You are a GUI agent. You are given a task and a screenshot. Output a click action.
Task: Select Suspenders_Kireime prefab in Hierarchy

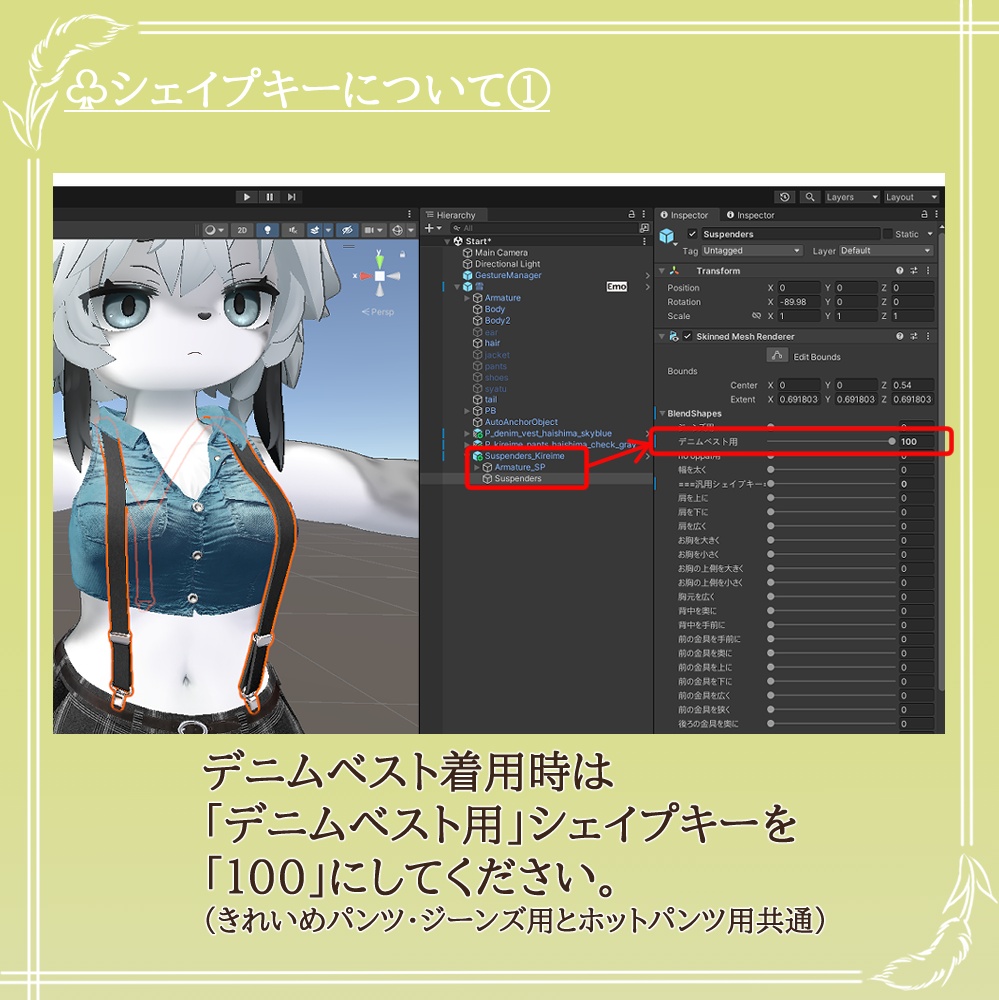coord(519,456)
